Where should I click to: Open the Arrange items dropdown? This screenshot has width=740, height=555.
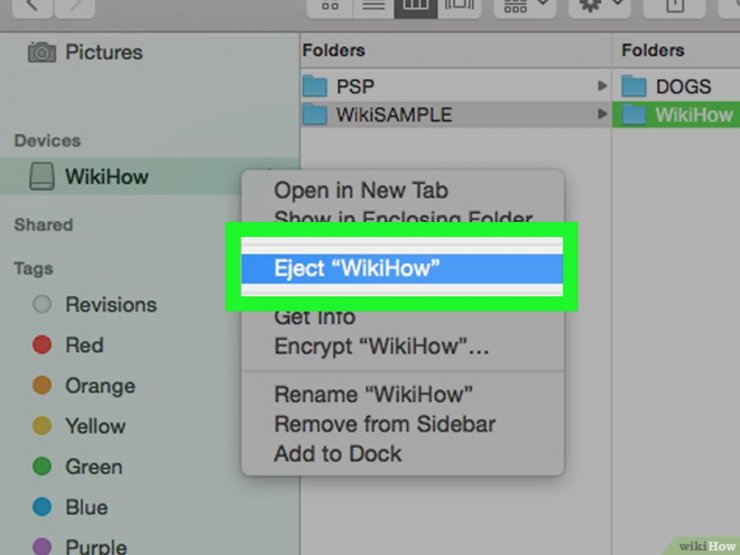[x=525, y=7]
